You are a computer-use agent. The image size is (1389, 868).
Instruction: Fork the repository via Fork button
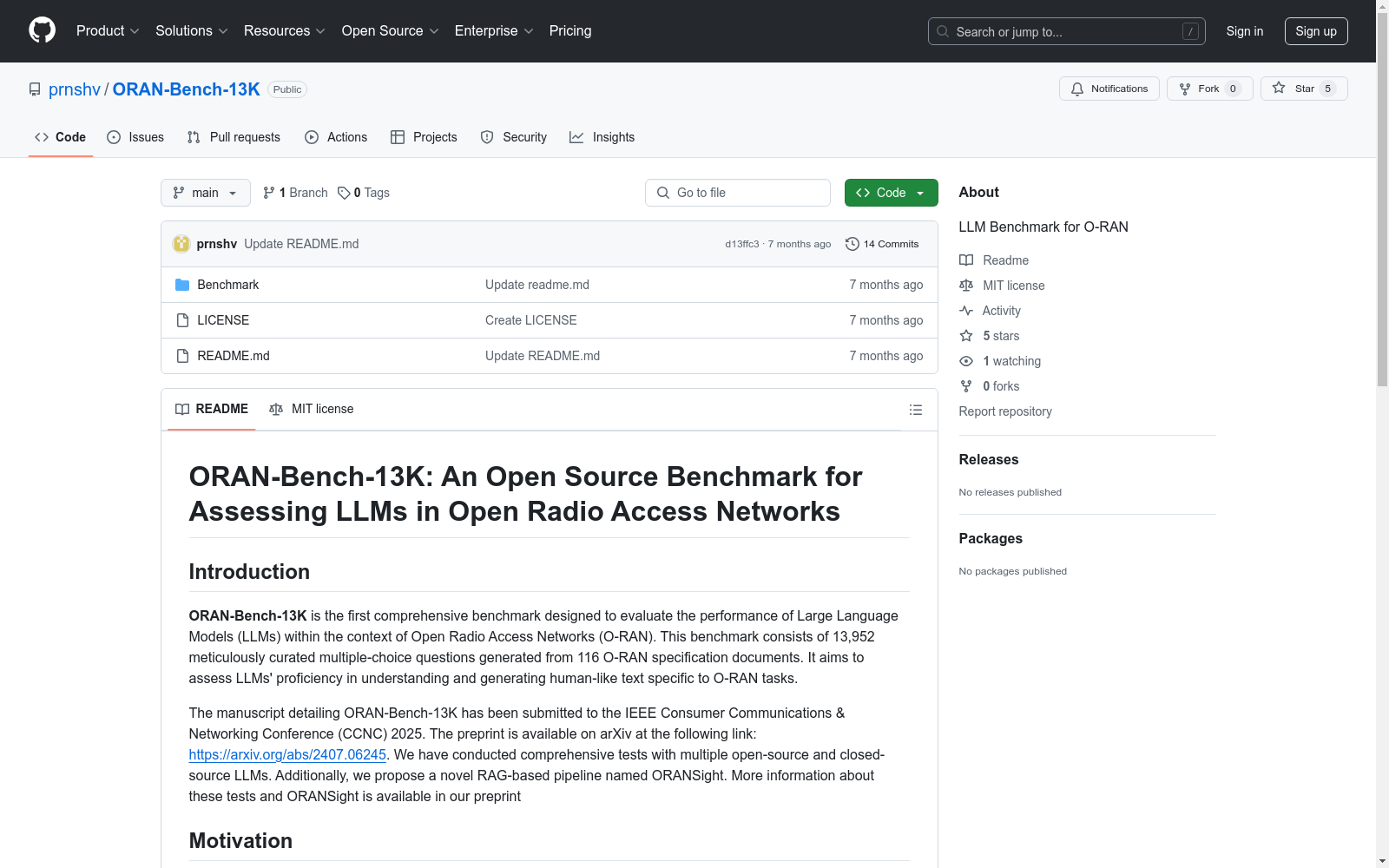tap(1209, 89)
